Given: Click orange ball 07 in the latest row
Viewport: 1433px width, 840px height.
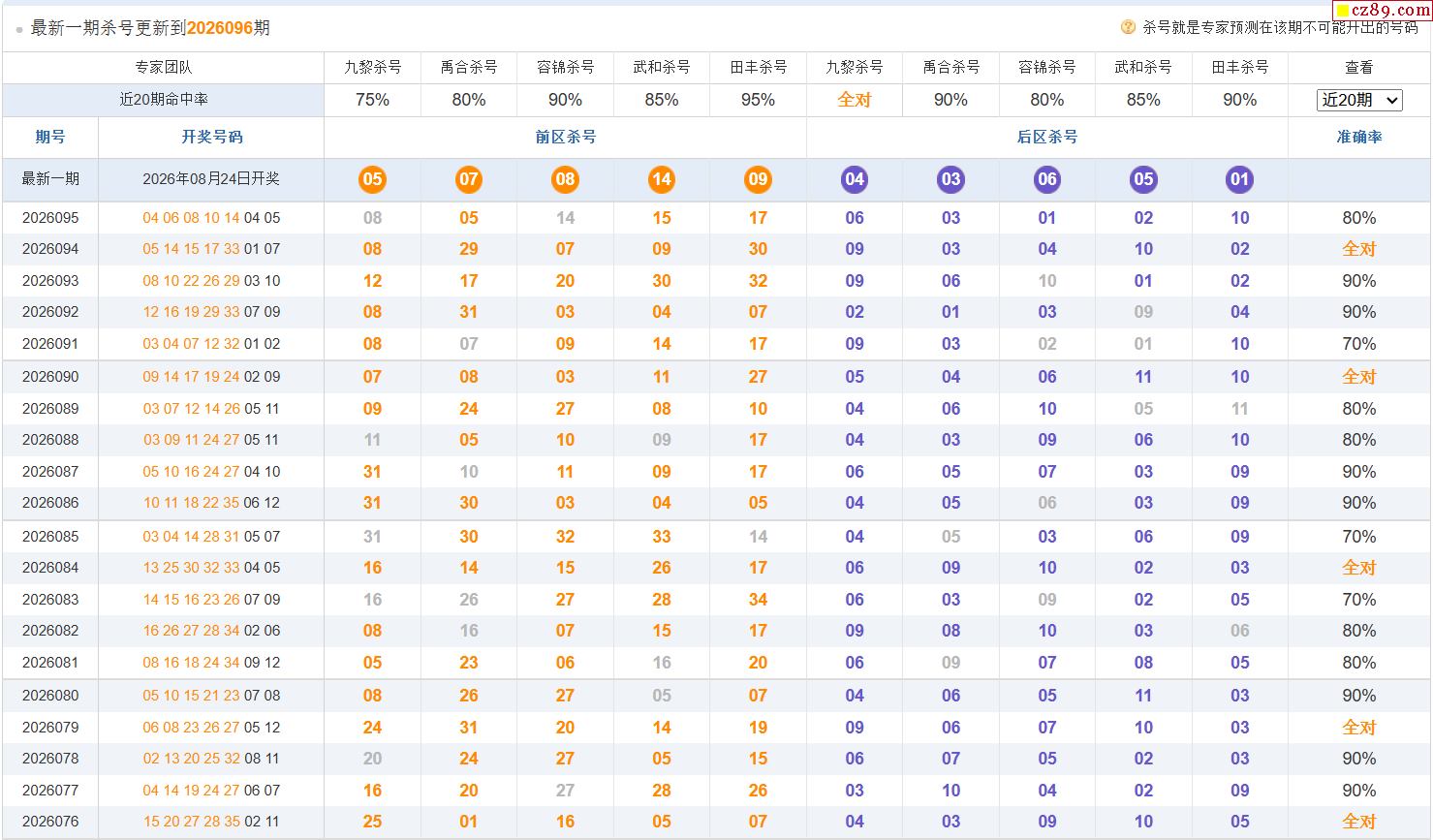Looking at the screenshot, I should tap(469, 179).
